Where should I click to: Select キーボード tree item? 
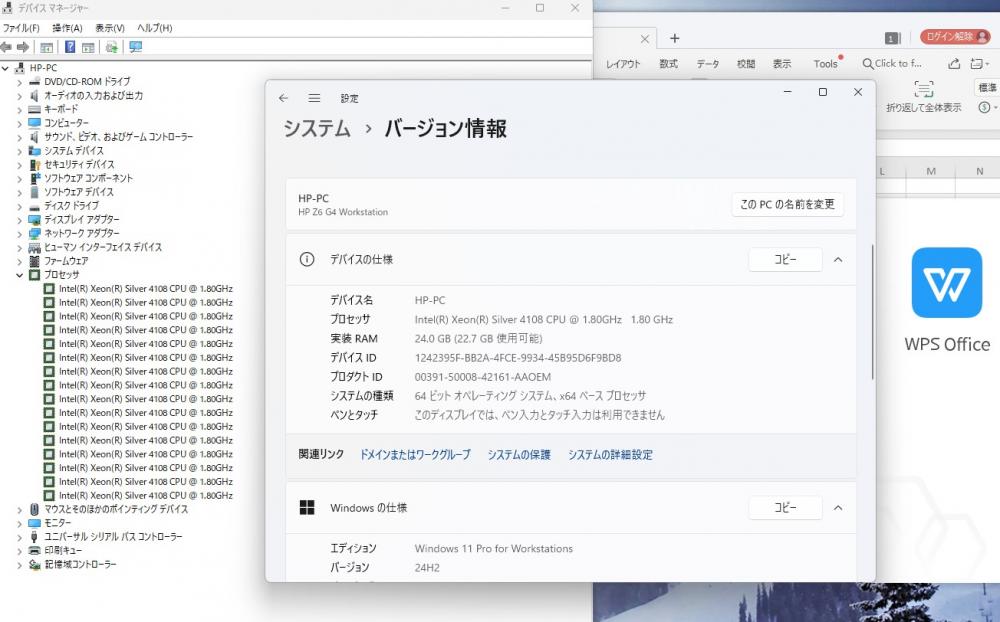(61, 109)
